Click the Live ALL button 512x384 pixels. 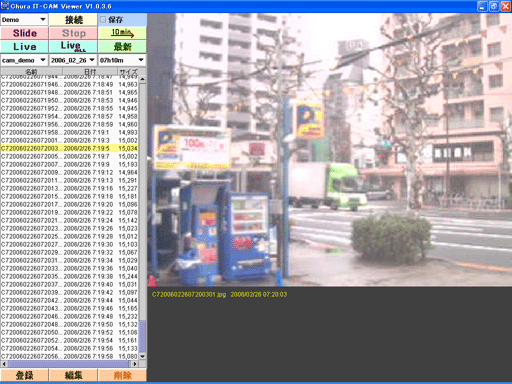tap(73, 47)
